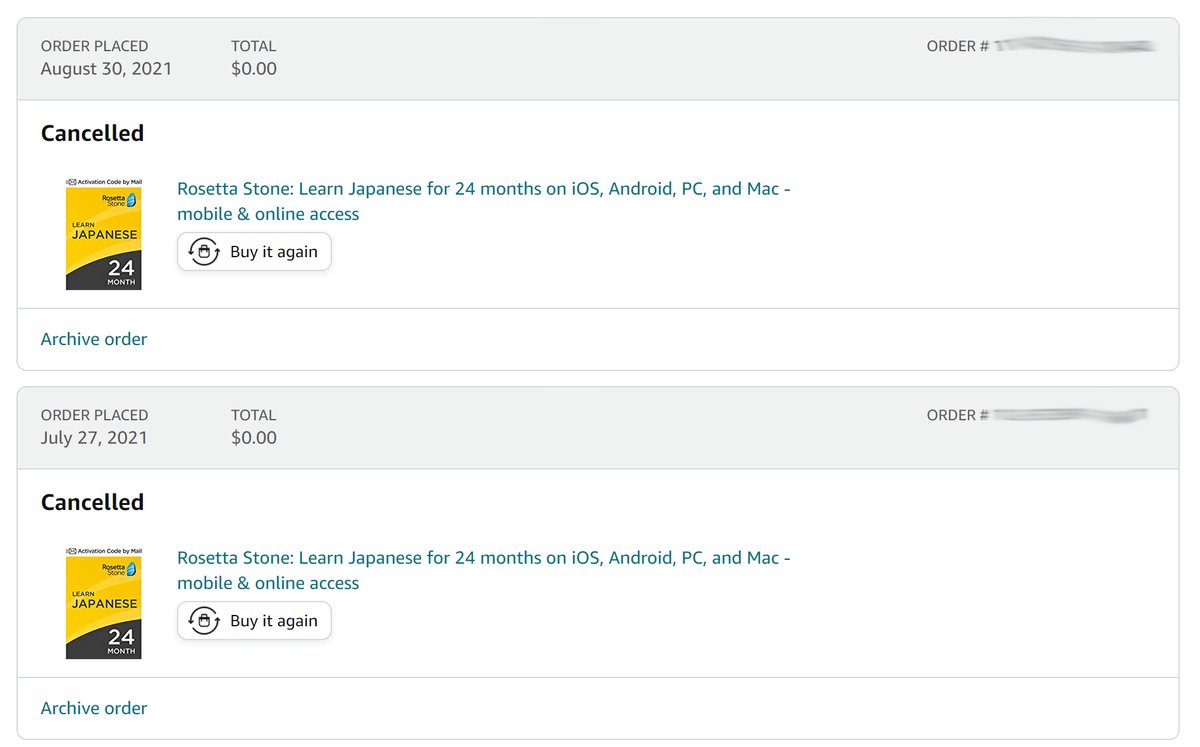Click the $0.00 total of the July 27 order
The image size is (1200, 747).
[x=254, y=438]
